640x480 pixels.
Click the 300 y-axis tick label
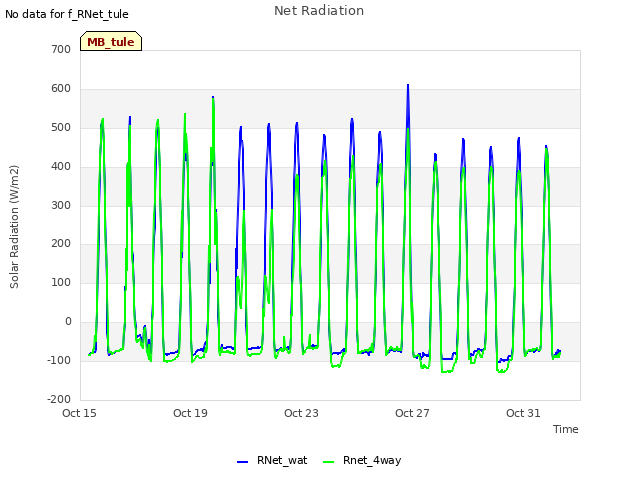(61, 205)
